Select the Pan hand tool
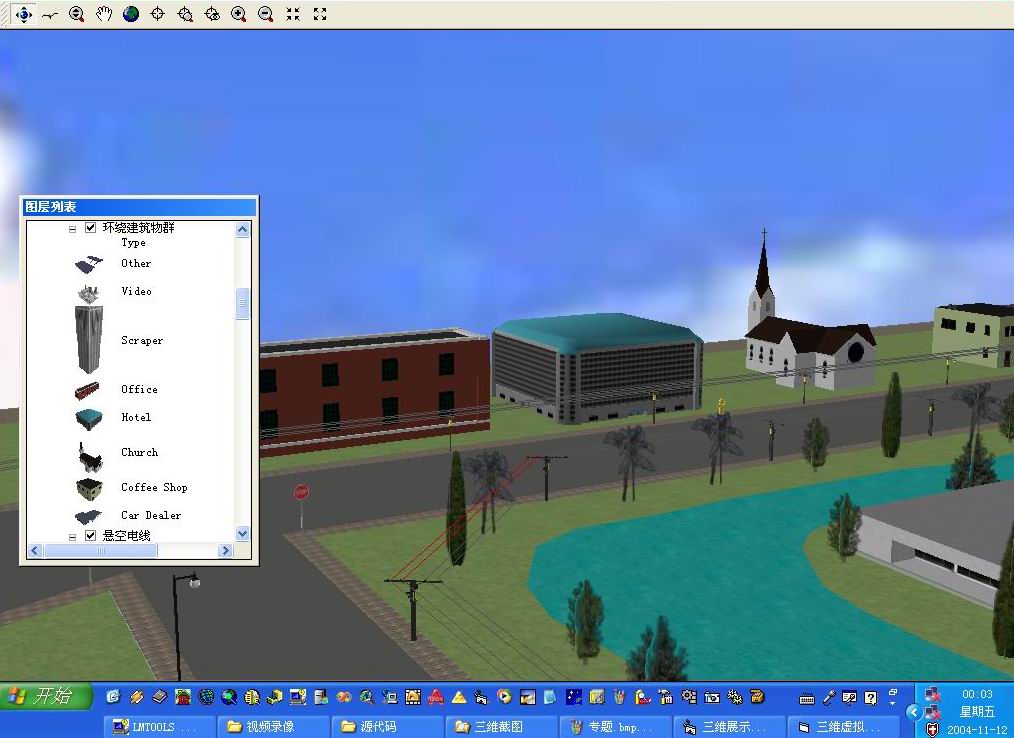The image size is (1014, 738). [x=103, y=14]
